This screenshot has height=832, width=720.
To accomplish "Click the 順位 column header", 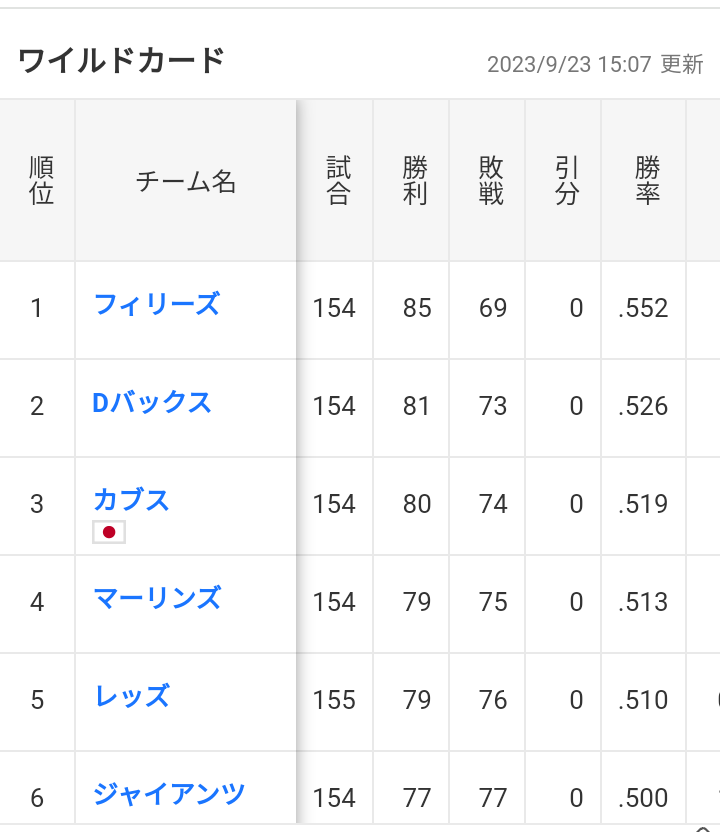I will (41, 180).
